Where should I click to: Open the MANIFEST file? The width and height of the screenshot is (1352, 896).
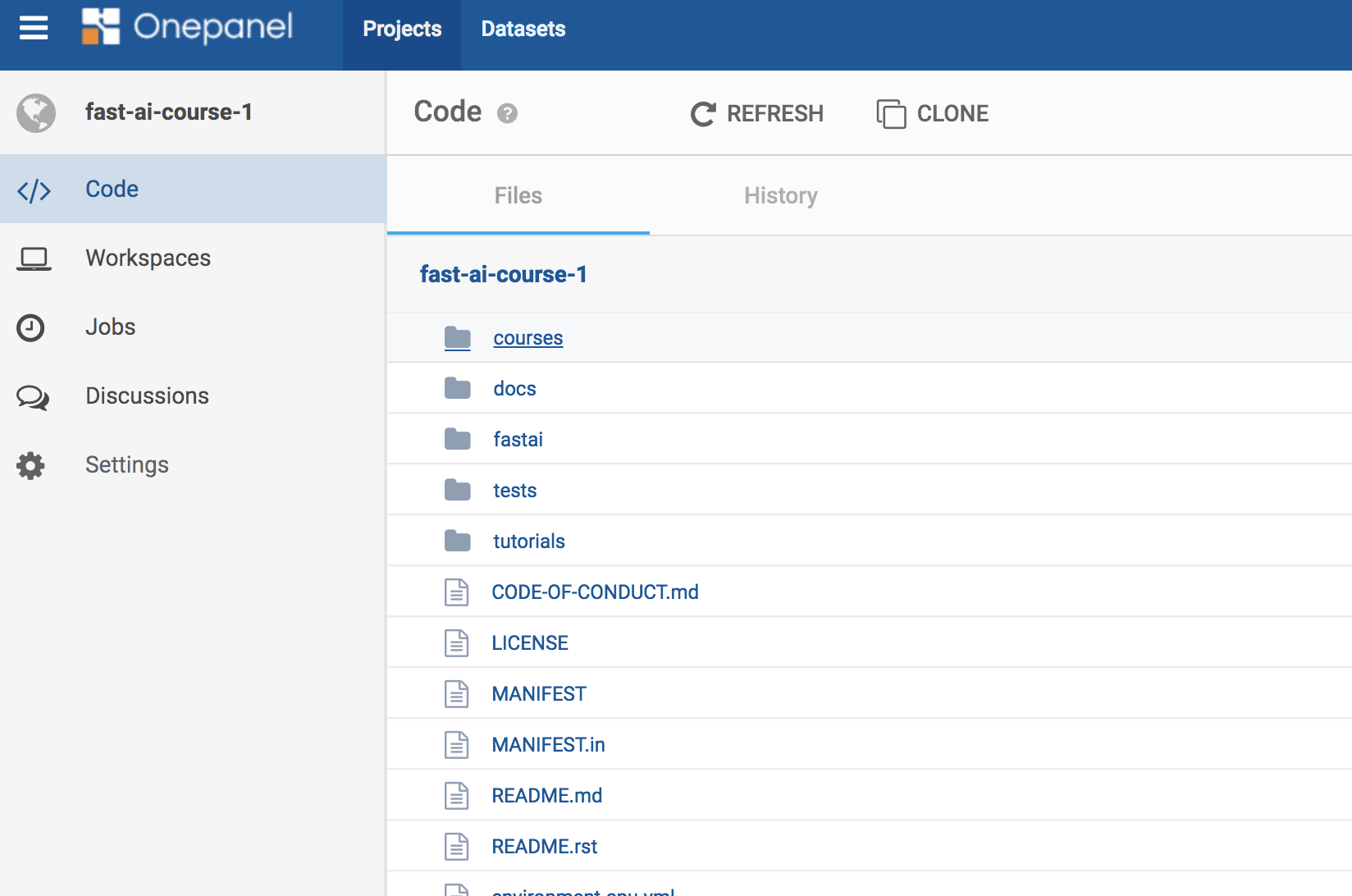pos(539,694)
